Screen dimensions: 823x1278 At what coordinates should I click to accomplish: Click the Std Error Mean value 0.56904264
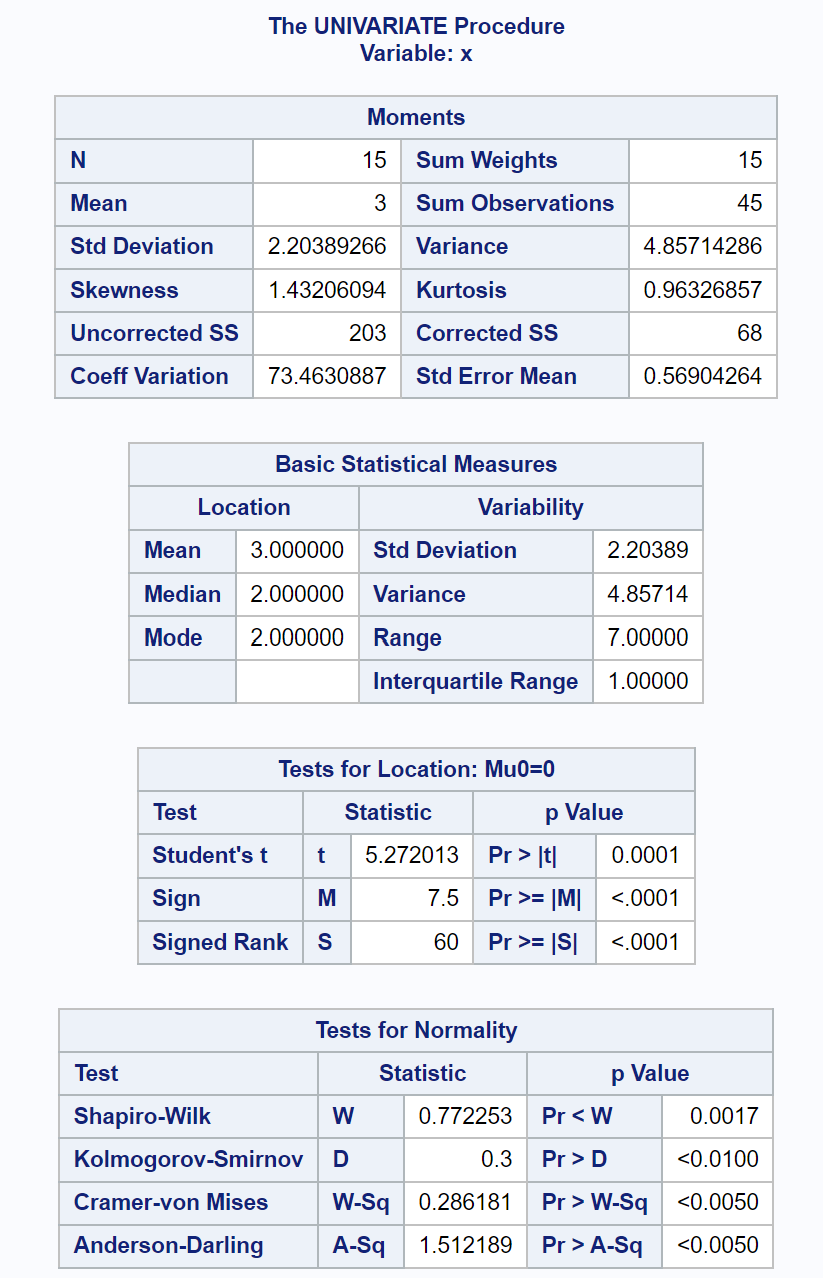pos(703,376)
